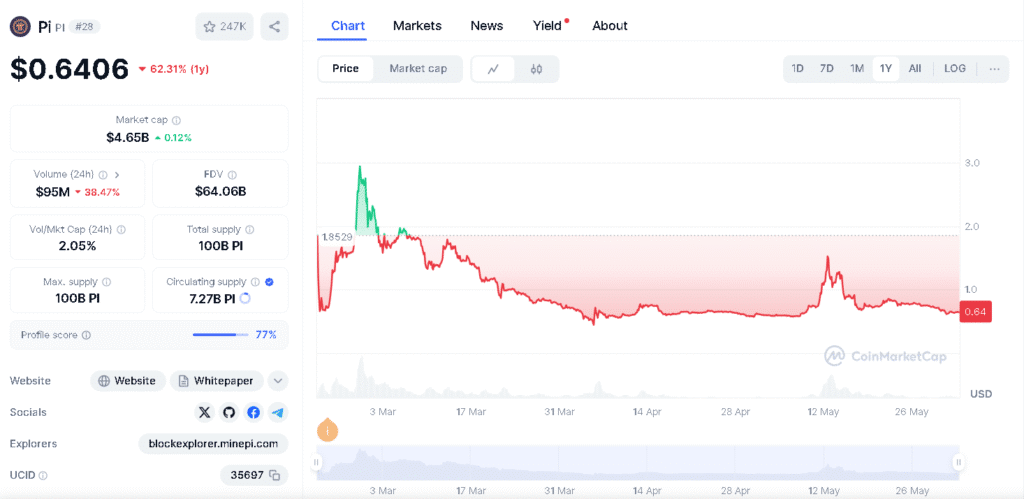Add Pi to watchlist star button
Image resolution: width=1024 pixels, height=499 pixels.
(x=224, y=27)
